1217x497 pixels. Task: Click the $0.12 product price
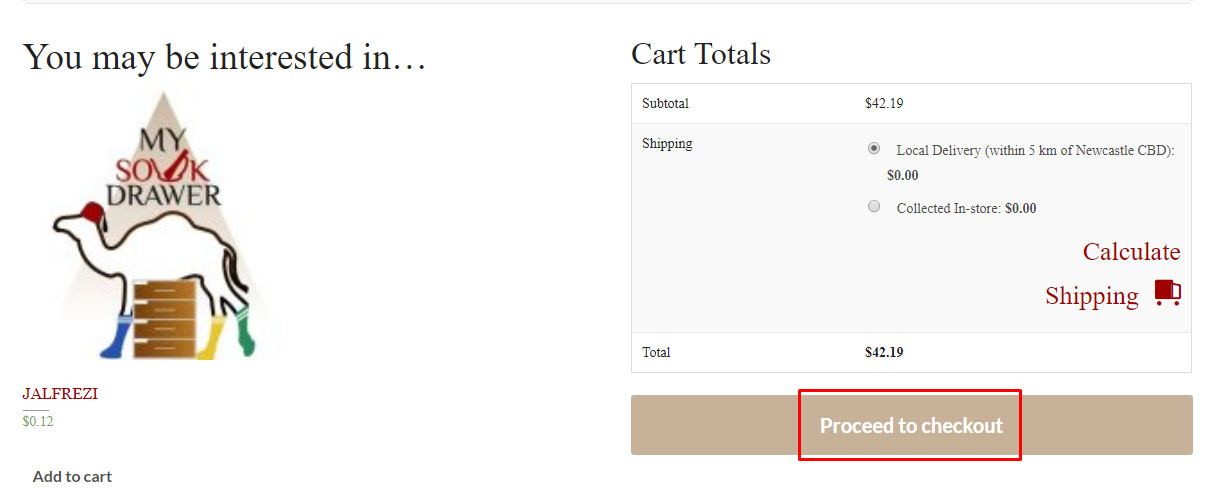(38, 421)
